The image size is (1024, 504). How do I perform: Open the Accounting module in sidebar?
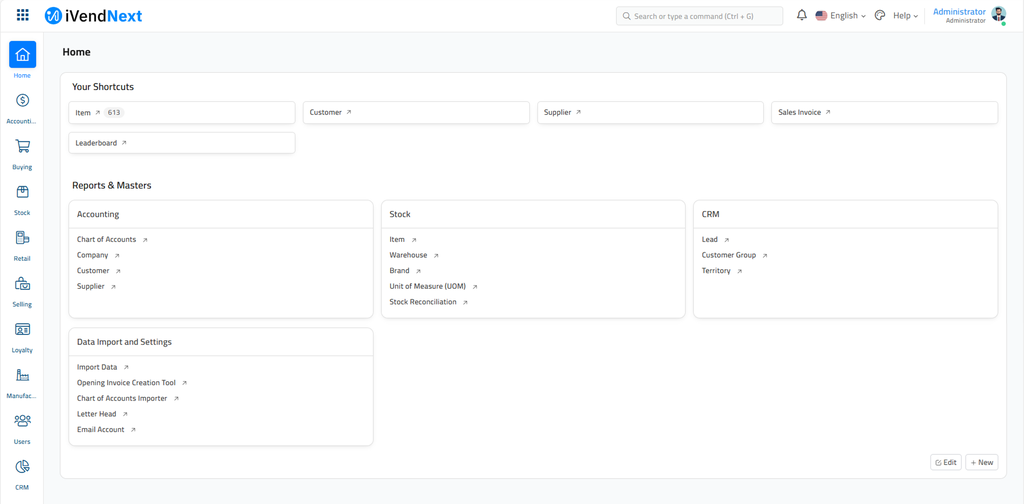pos(22,101)
